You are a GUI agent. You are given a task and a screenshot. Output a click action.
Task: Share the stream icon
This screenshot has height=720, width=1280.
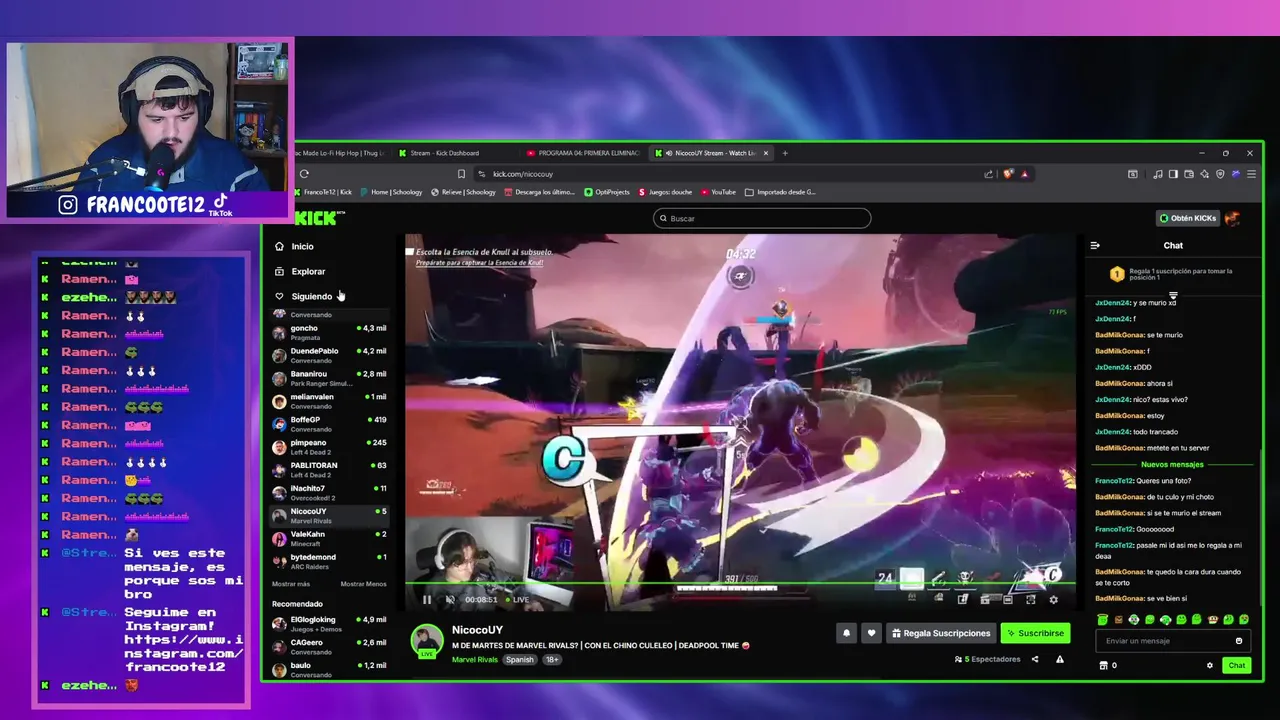point(1035,659)
